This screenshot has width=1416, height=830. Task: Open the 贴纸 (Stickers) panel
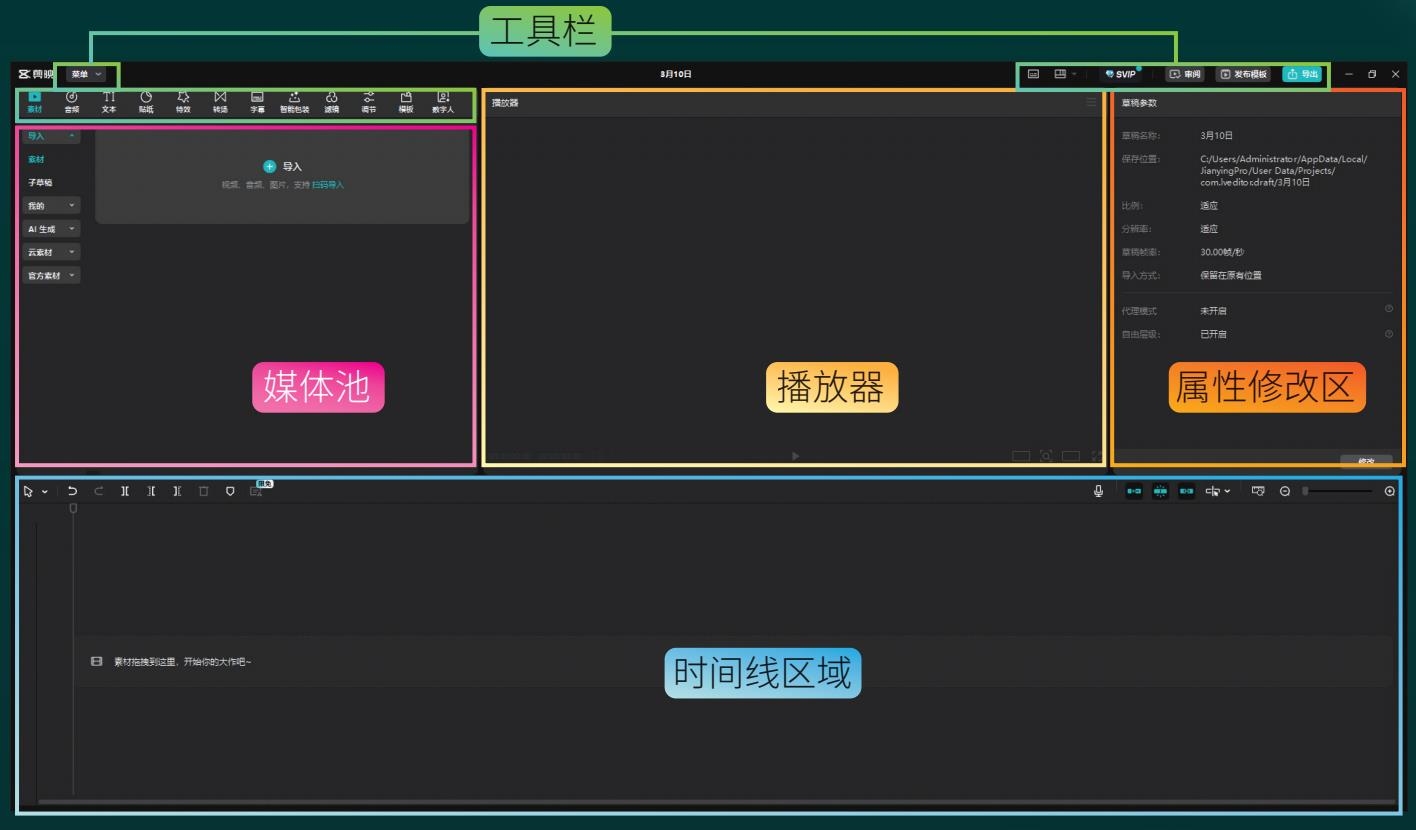pos(146,101)
